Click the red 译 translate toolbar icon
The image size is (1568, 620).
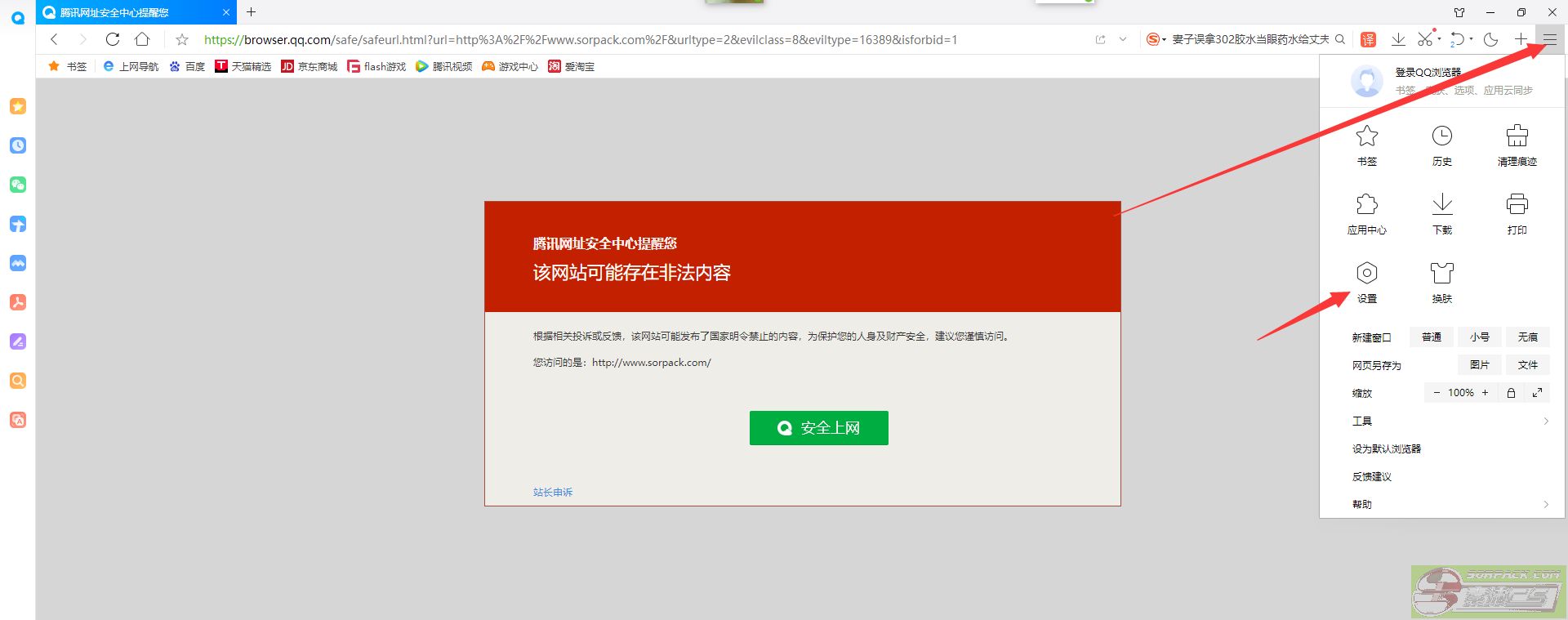point(1368,39)
